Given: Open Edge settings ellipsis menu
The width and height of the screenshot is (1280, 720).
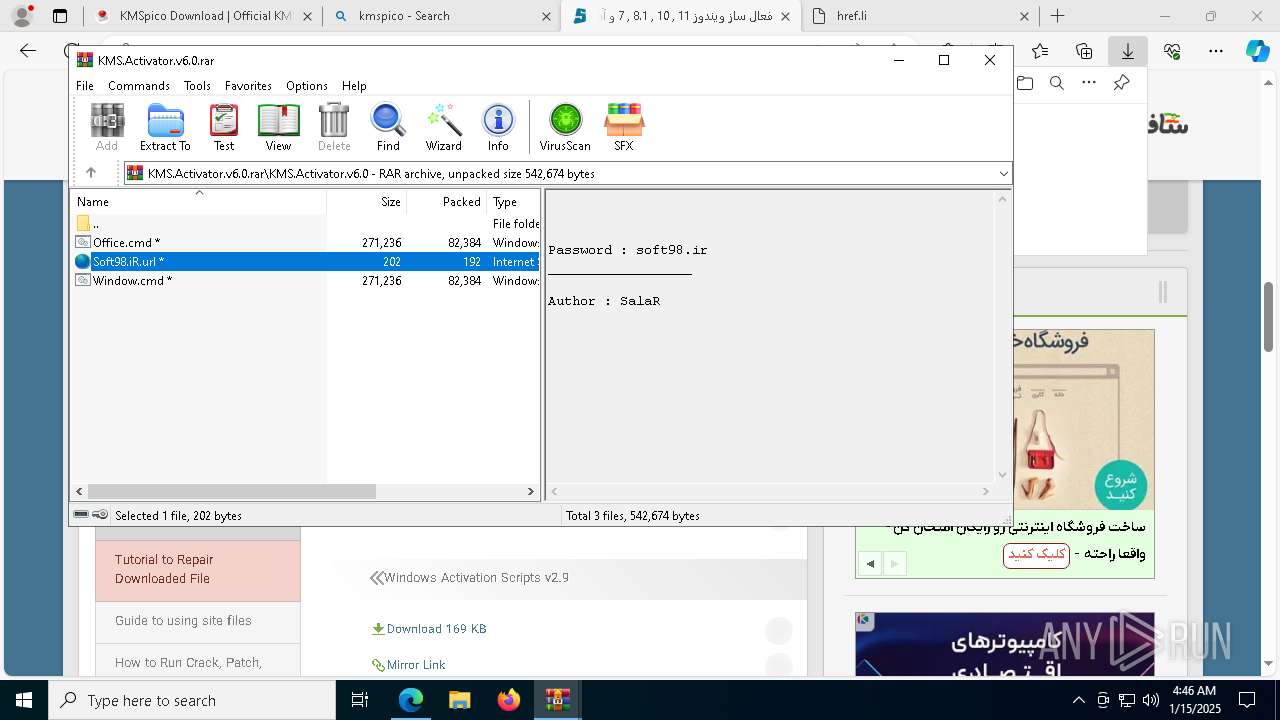Looking at the screenshot, I should click(1216, 51).
